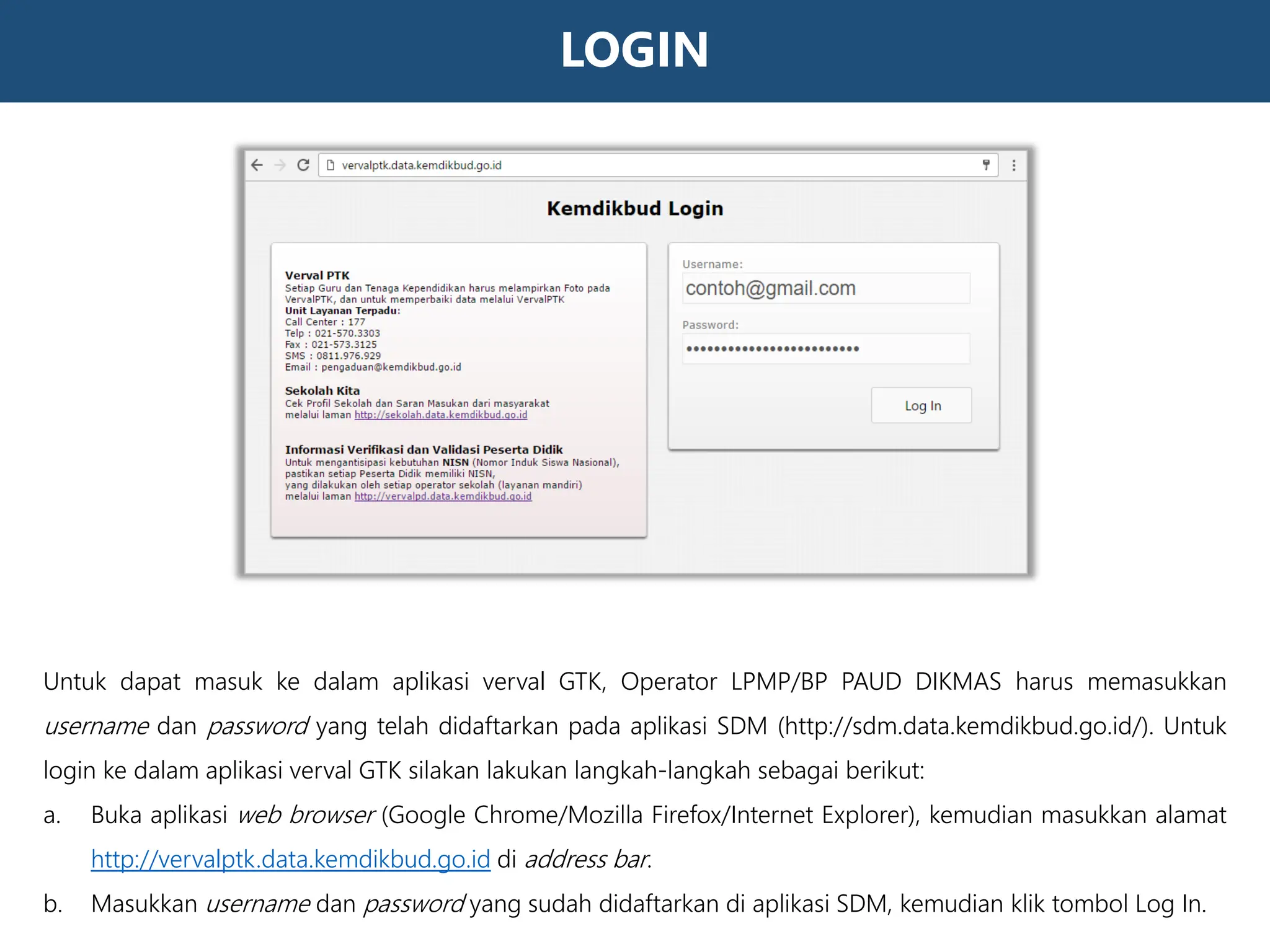Screen dimensions: 1270x952
Task: Click the Verval PTK heading
Action: coord(317,275)
